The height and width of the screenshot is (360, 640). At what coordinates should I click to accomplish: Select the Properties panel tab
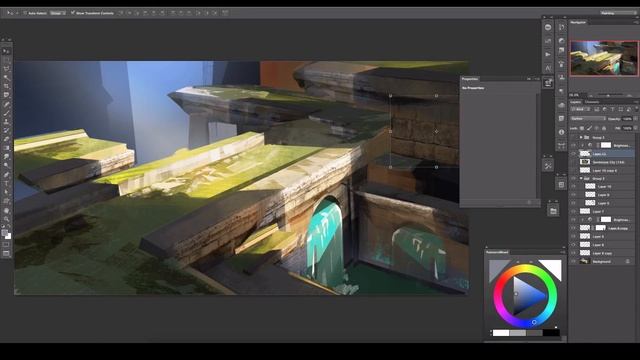(x=470, y=79)
